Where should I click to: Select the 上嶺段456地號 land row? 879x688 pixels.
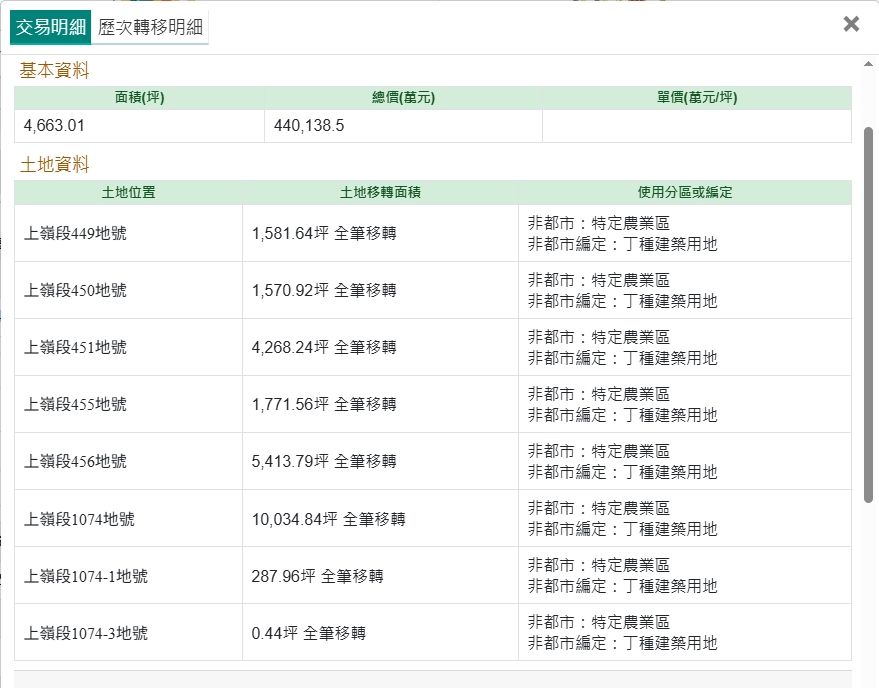pos(76,462)
